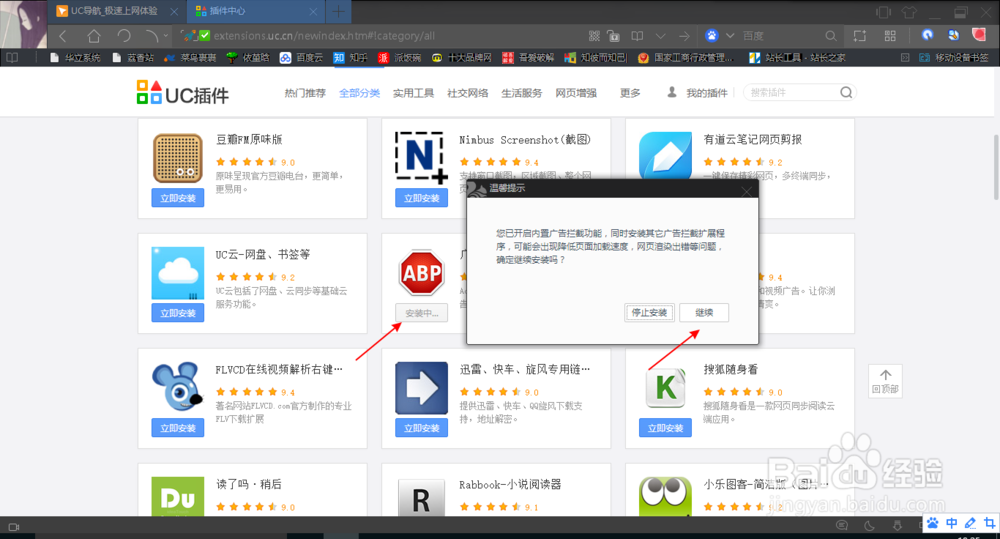Open the 读了吗·稍后 plugin title
The height and width of the screenshot is (539, 1000).
tap(249, 484)
